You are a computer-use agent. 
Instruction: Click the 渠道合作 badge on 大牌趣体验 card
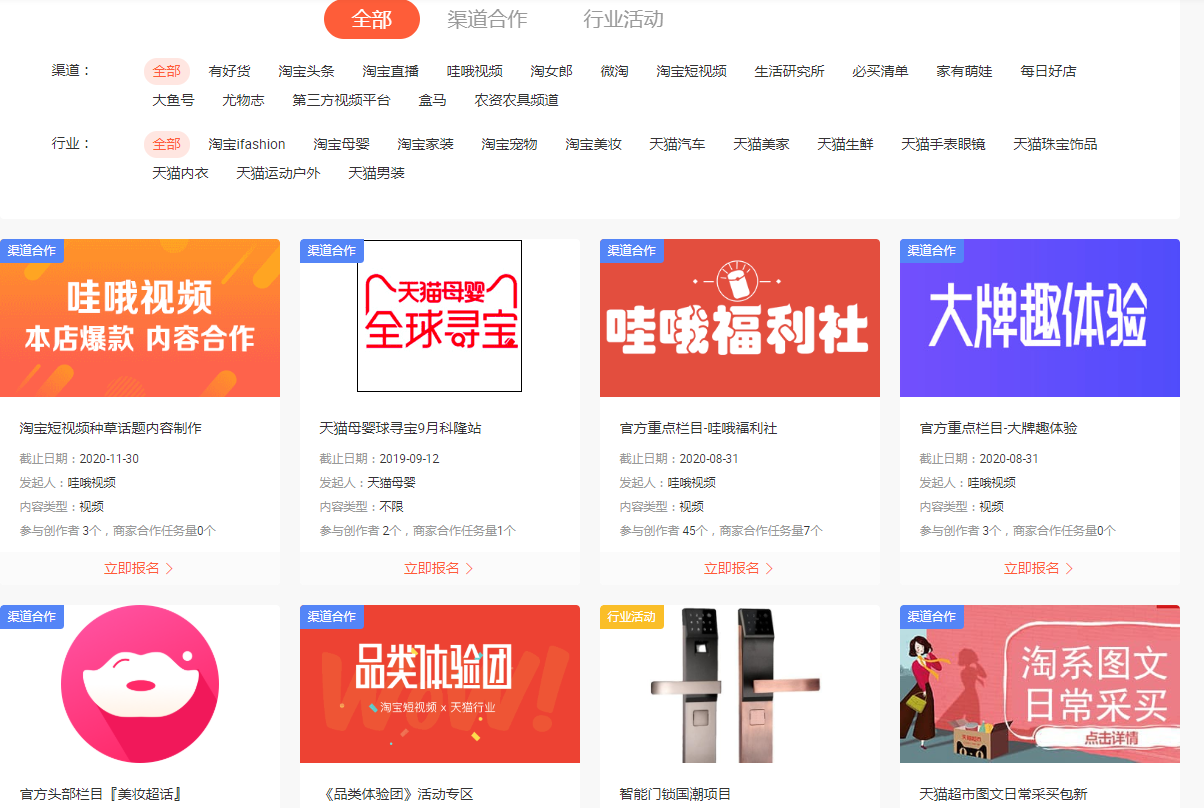coord(932,251)
